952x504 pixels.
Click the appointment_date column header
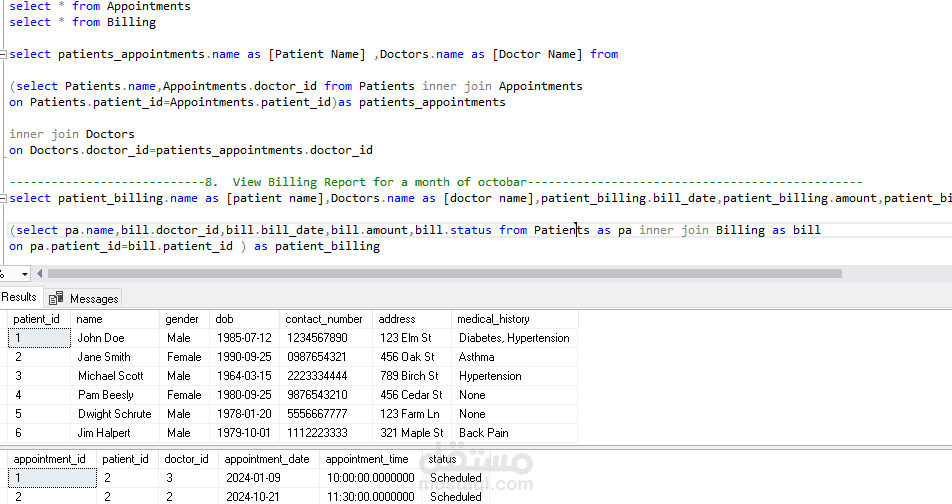coord(266,459)
